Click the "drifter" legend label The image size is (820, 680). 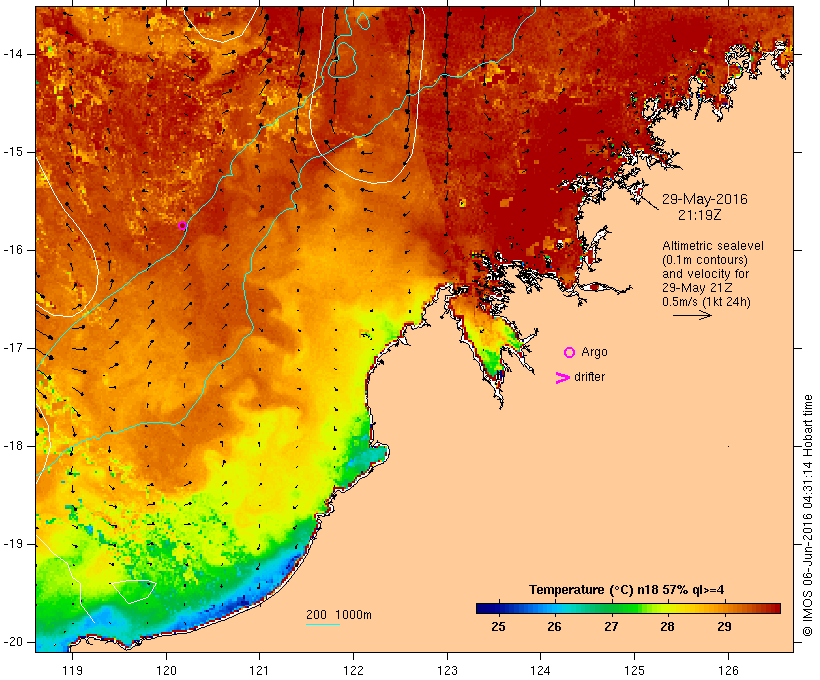pyautogui.click(x=589, y=377)
